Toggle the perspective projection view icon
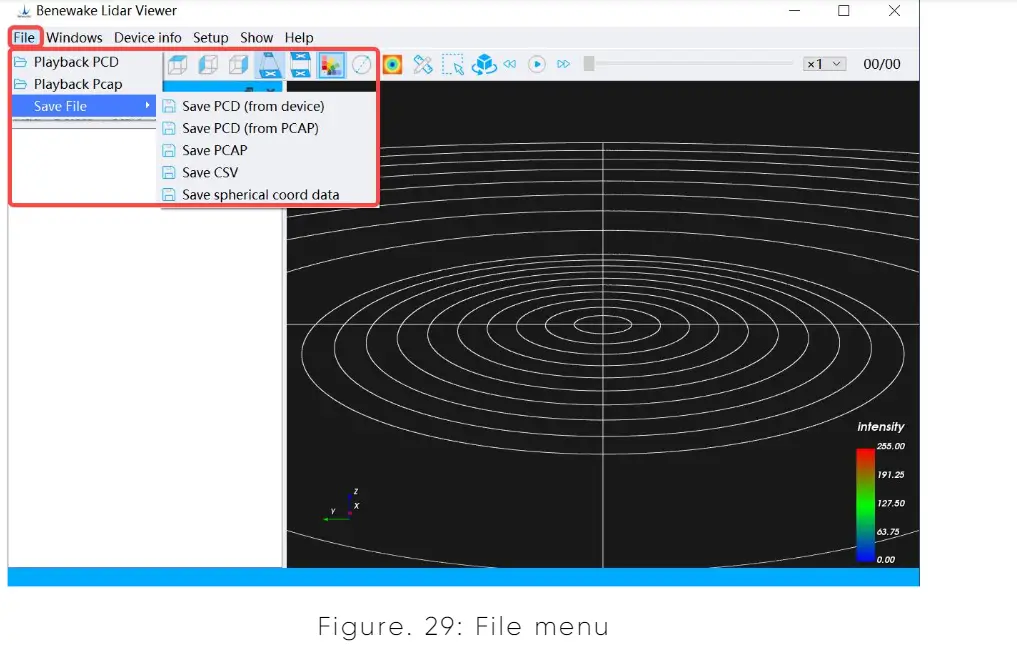Image resolution: width=1017 pixels, height=663 pixels. point(269,64)
